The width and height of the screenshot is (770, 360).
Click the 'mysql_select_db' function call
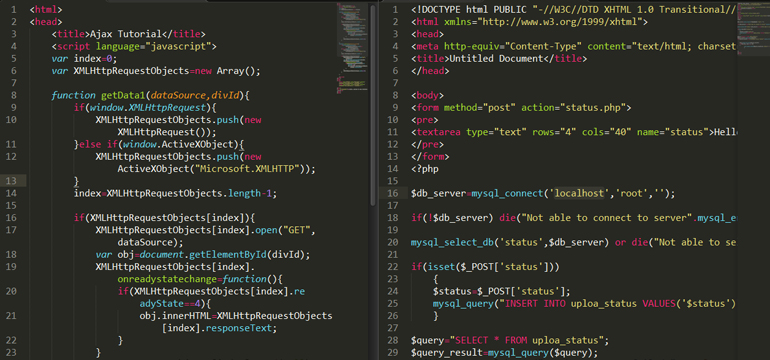452,243
